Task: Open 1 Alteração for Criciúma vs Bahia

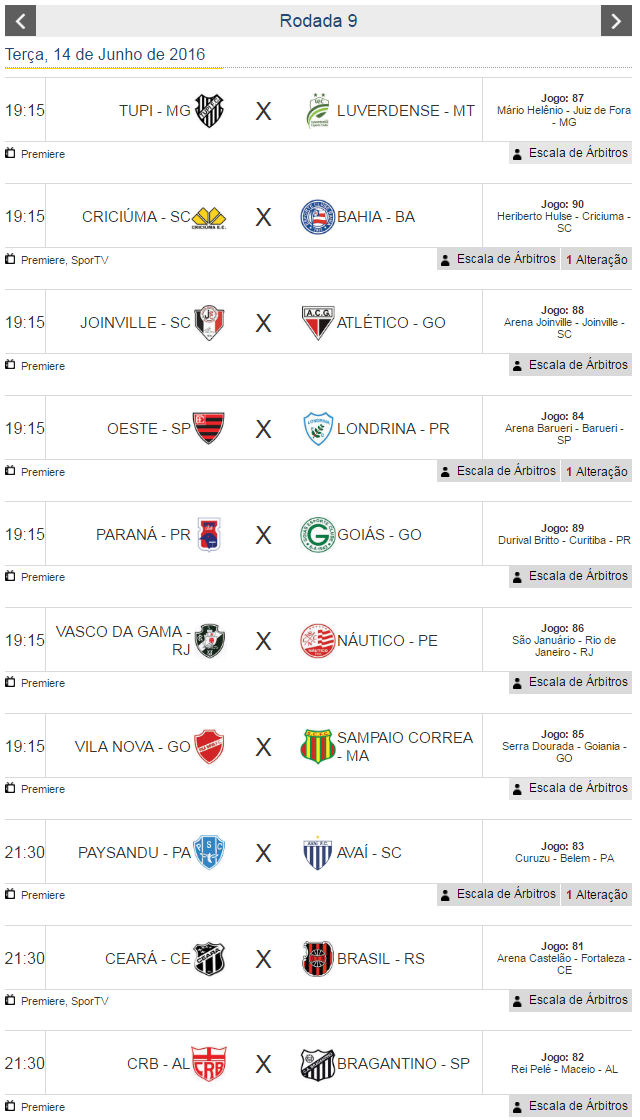Action: click(x=596, y=259)
